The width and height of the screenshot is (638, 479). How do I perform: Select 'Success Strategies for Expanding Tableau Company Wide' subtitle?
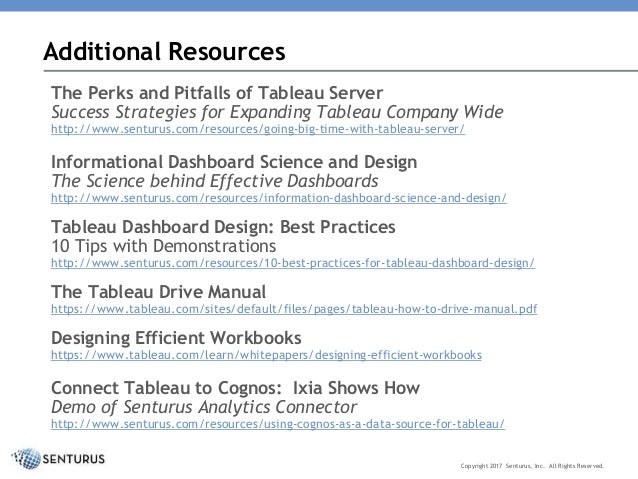click(277, 112)
